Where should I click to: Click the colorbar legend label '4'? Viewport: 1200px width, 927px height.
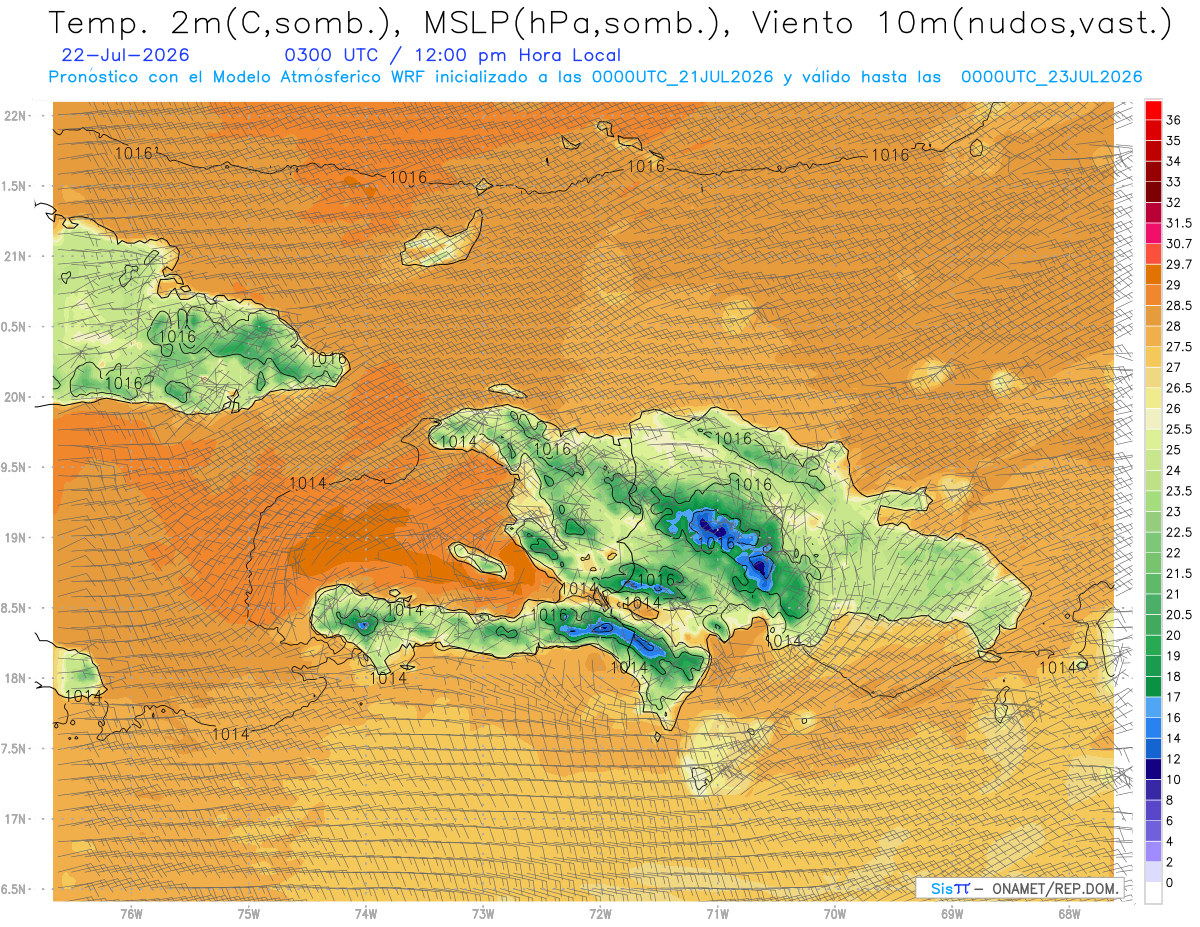[x=1171, y=841]
